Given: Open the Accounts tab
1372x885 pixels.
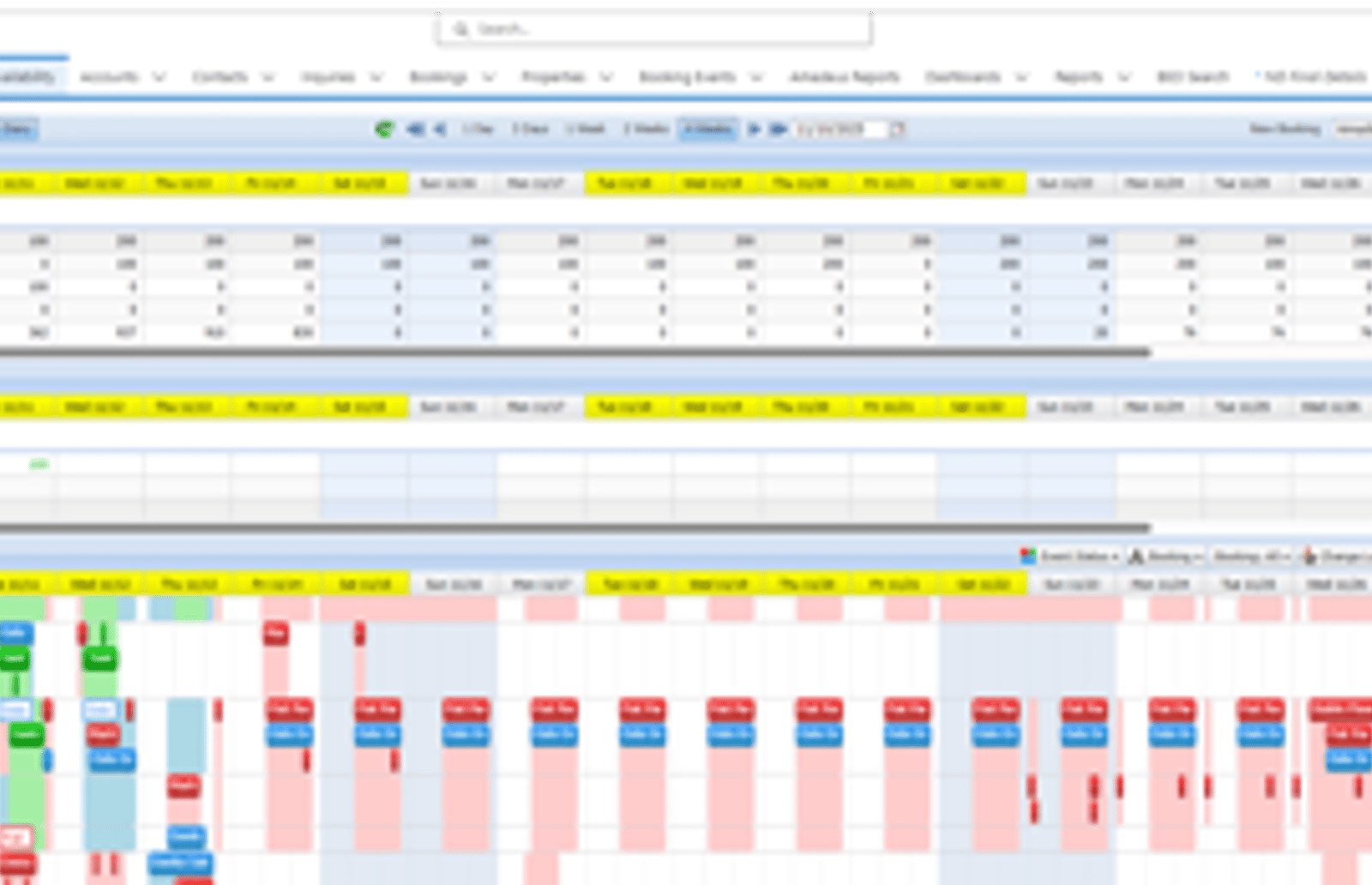Looking at the screenshot, I should pyautogui.click(x=109, y=76).
